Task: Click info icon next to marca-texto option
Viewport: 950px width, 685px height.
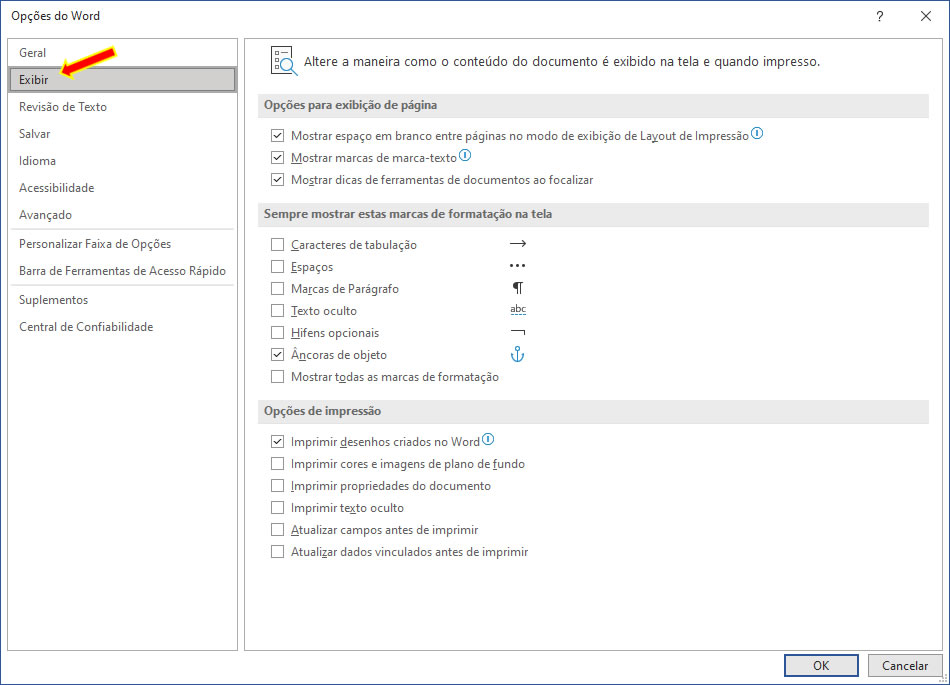Action: pos(465,156)
